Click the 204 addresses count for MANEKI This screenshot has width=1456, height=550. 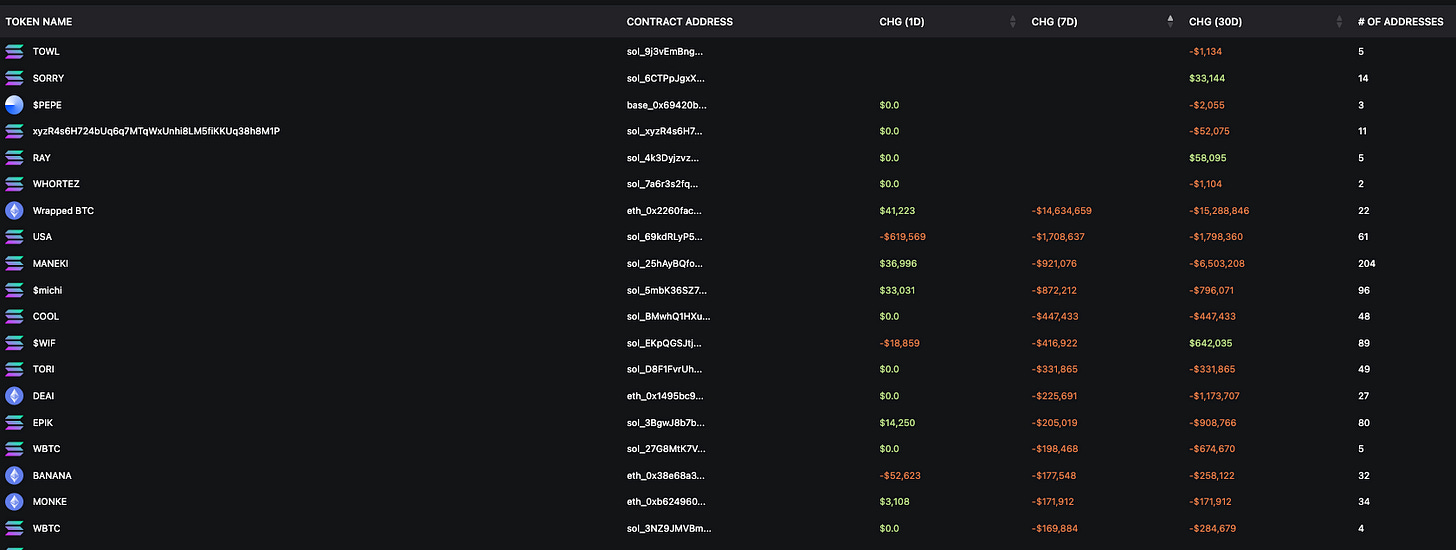pos(1367,264)
